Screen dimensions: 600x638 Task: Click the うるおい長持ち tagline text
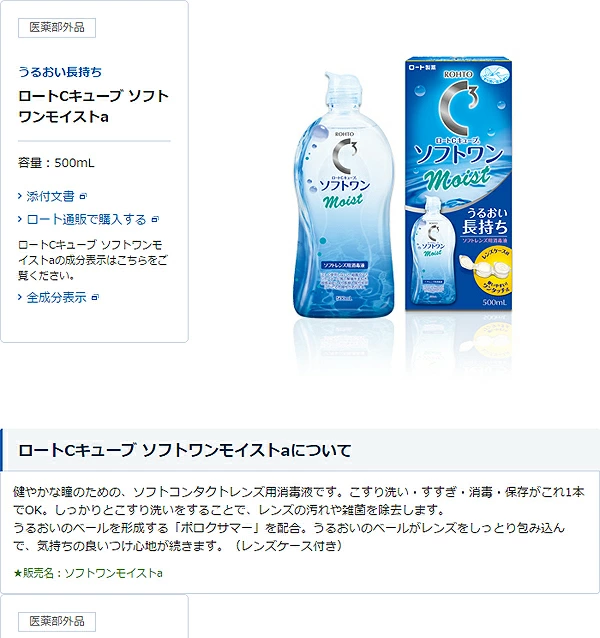point(60,72)
